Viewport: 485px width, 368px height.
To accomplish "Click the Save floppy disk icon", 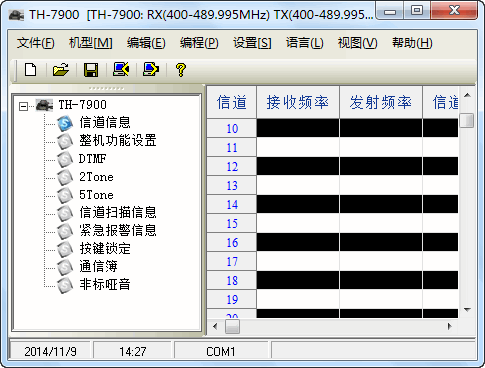I will coord(91,70).
